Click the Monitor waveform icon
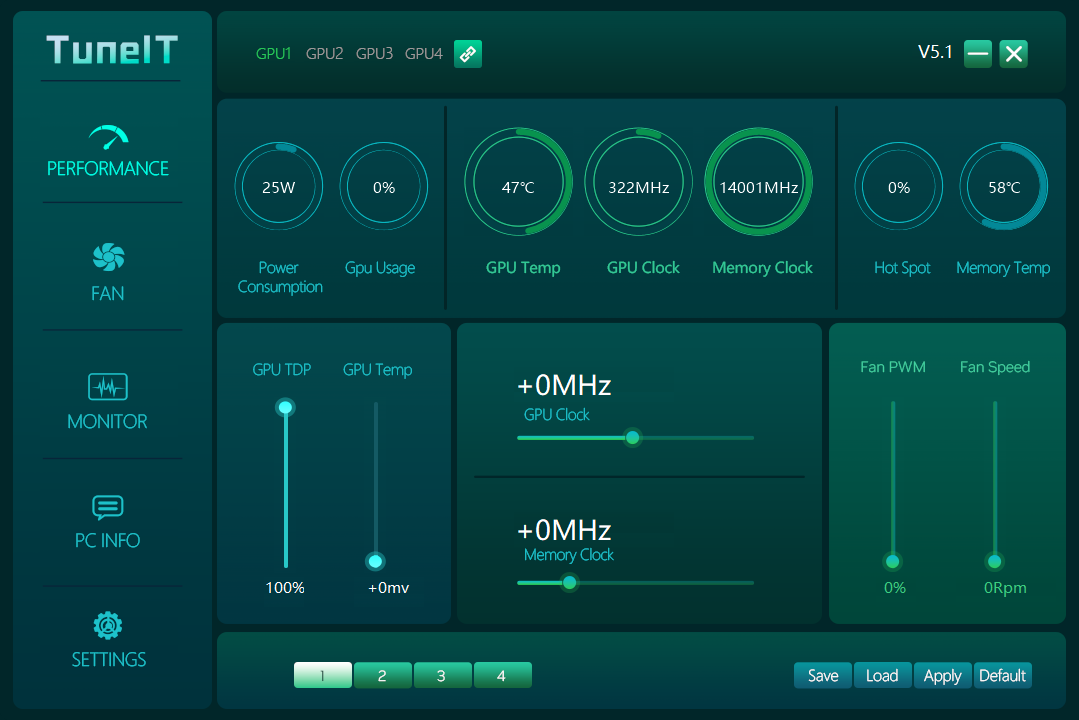This screenshot has width=1079, height=720. (108, 387)
